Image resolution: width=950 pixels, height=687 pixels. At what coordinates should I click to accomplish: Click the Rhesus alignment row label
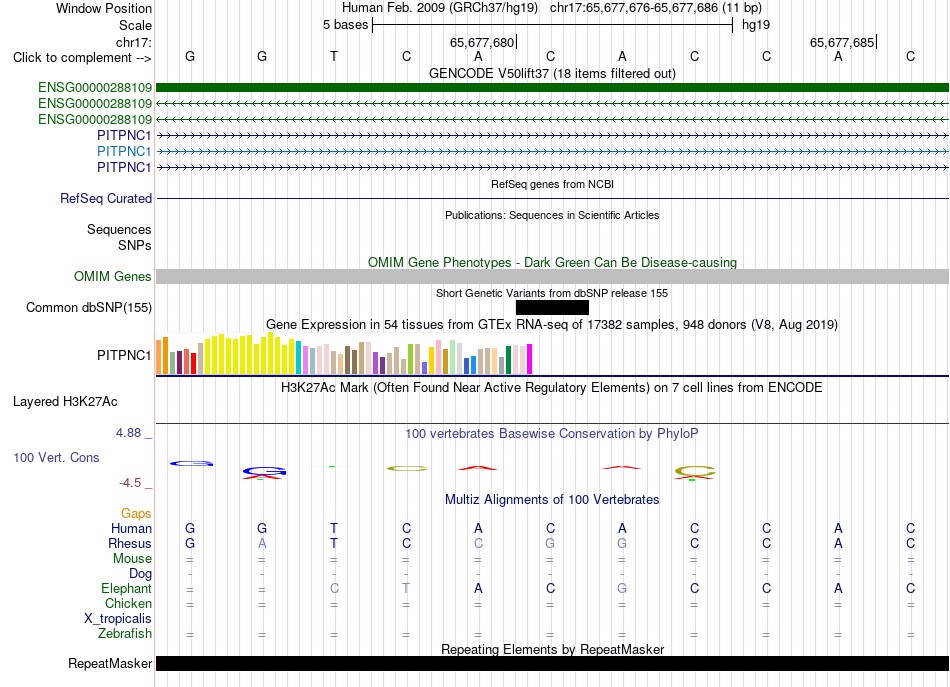(130, 543)
